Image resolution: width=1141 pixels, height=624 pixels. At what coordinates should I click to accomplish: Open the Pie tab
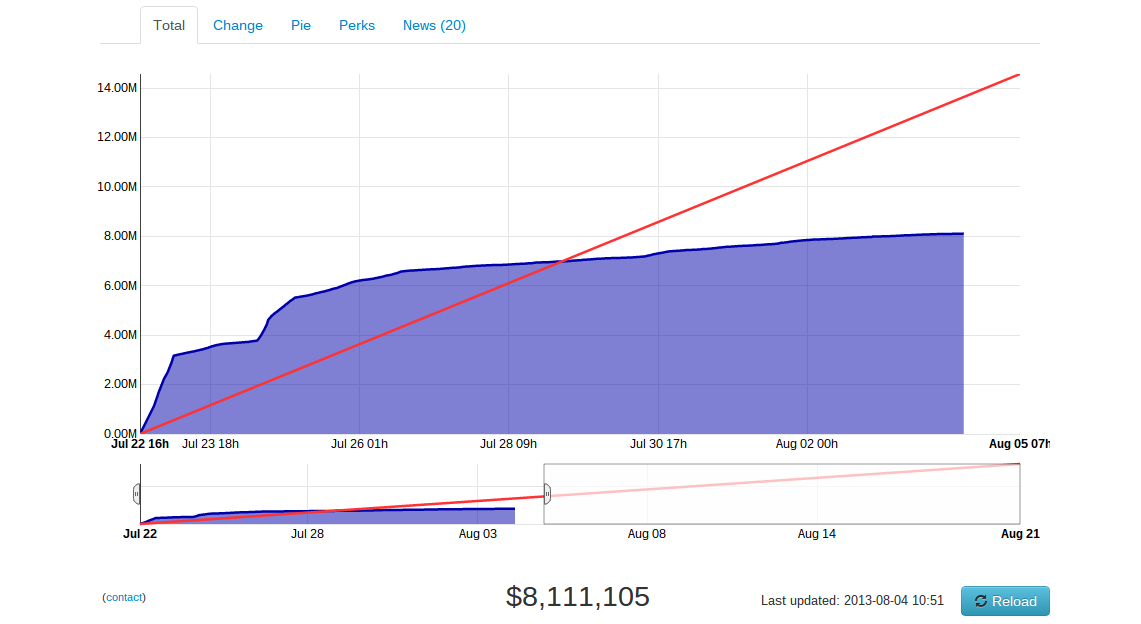coord(301,25)
